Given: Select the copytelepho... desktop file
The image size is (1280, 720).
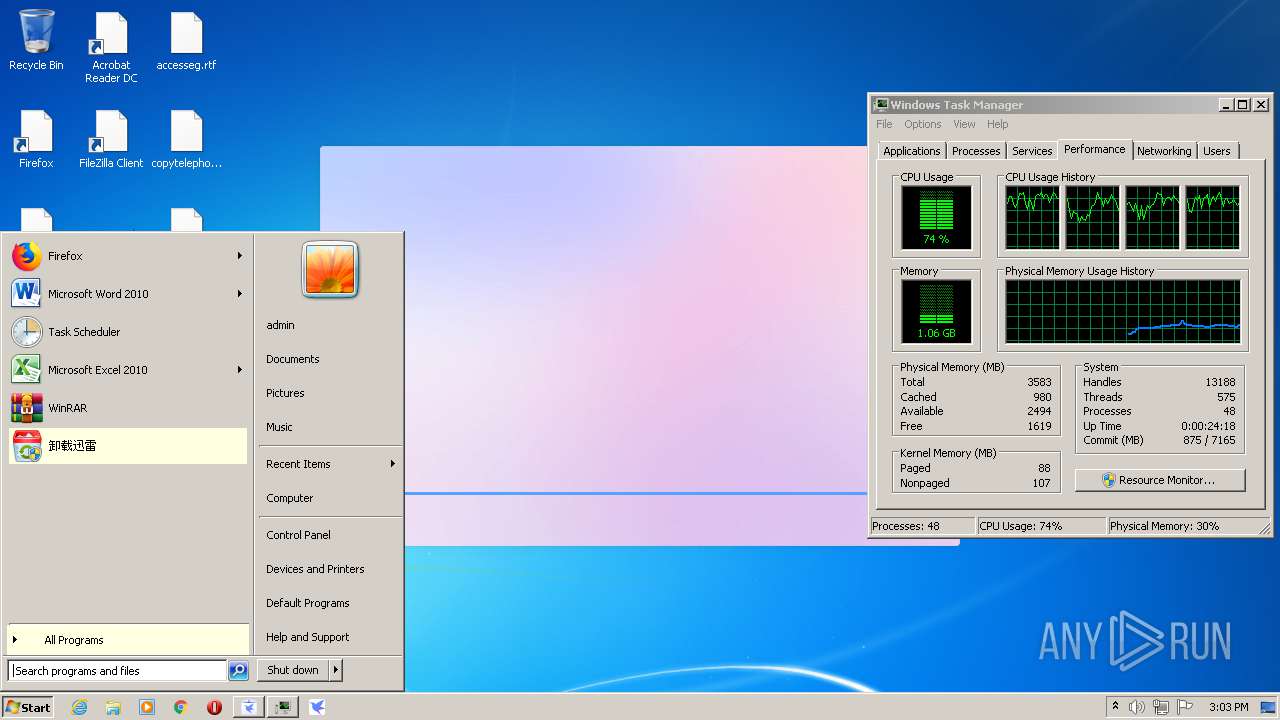Looking at the screenshot, I should (x=186, y=139).
